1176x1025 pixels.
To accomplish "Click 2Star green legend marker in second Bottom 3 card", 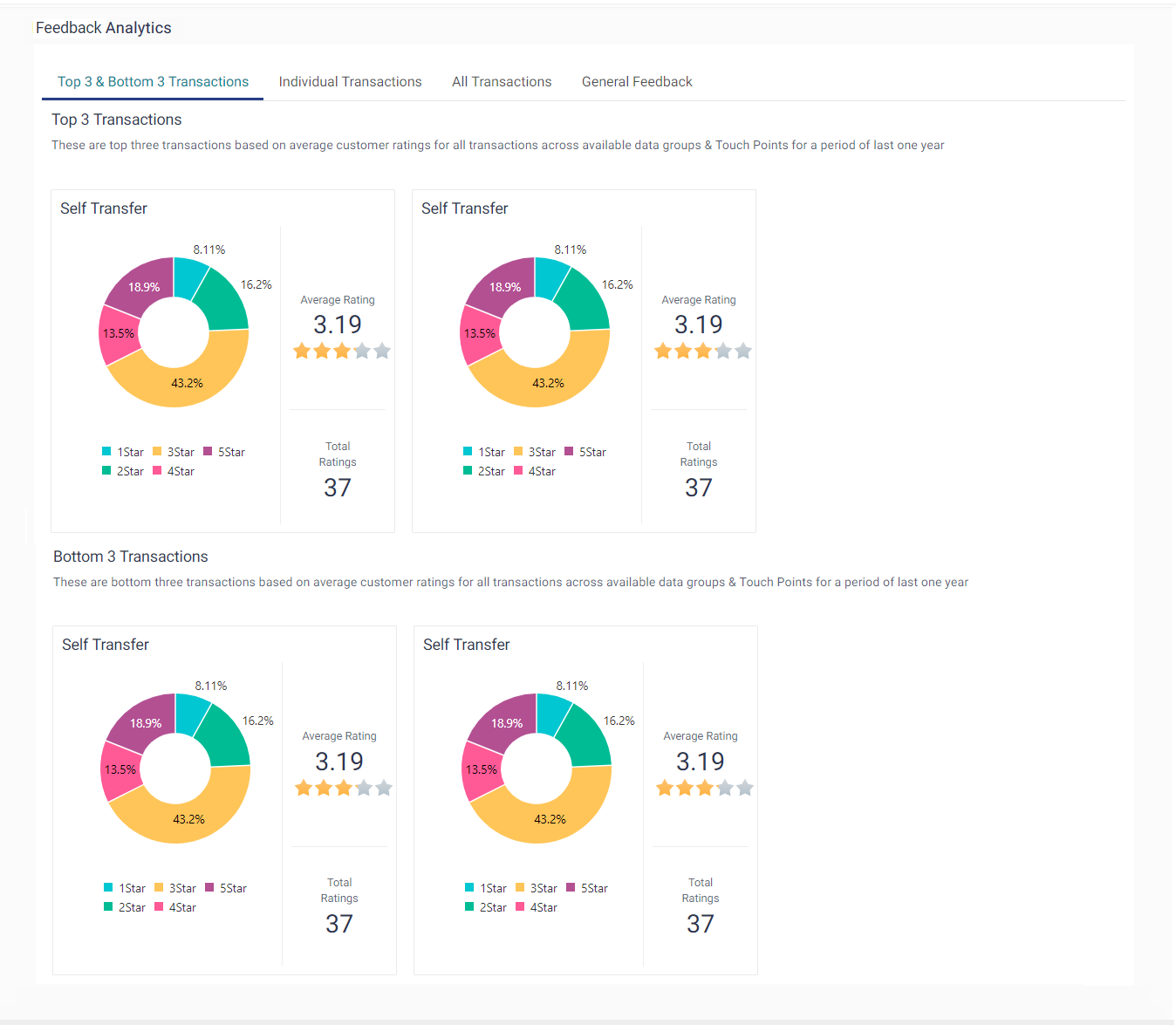I will (469, 907).
